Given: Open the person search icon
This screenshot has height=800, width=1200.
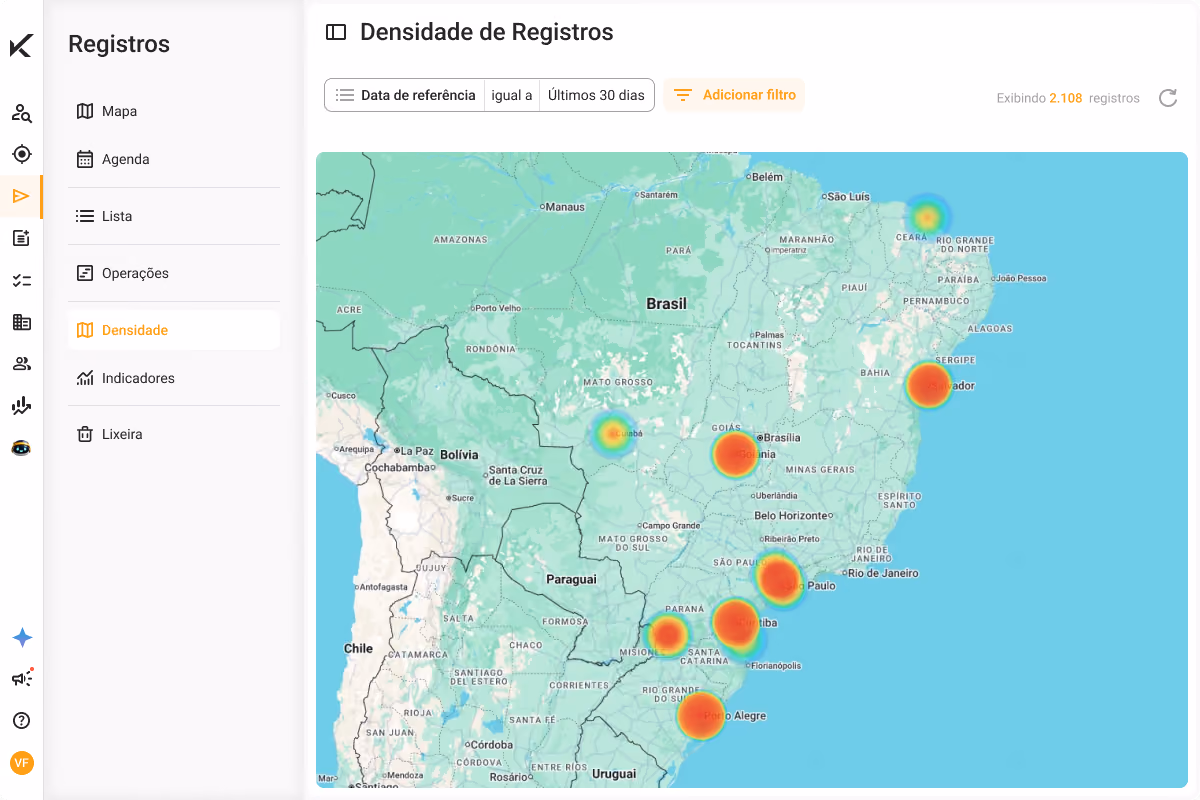Looking at the screenshot, I should [x=21, y=113].
